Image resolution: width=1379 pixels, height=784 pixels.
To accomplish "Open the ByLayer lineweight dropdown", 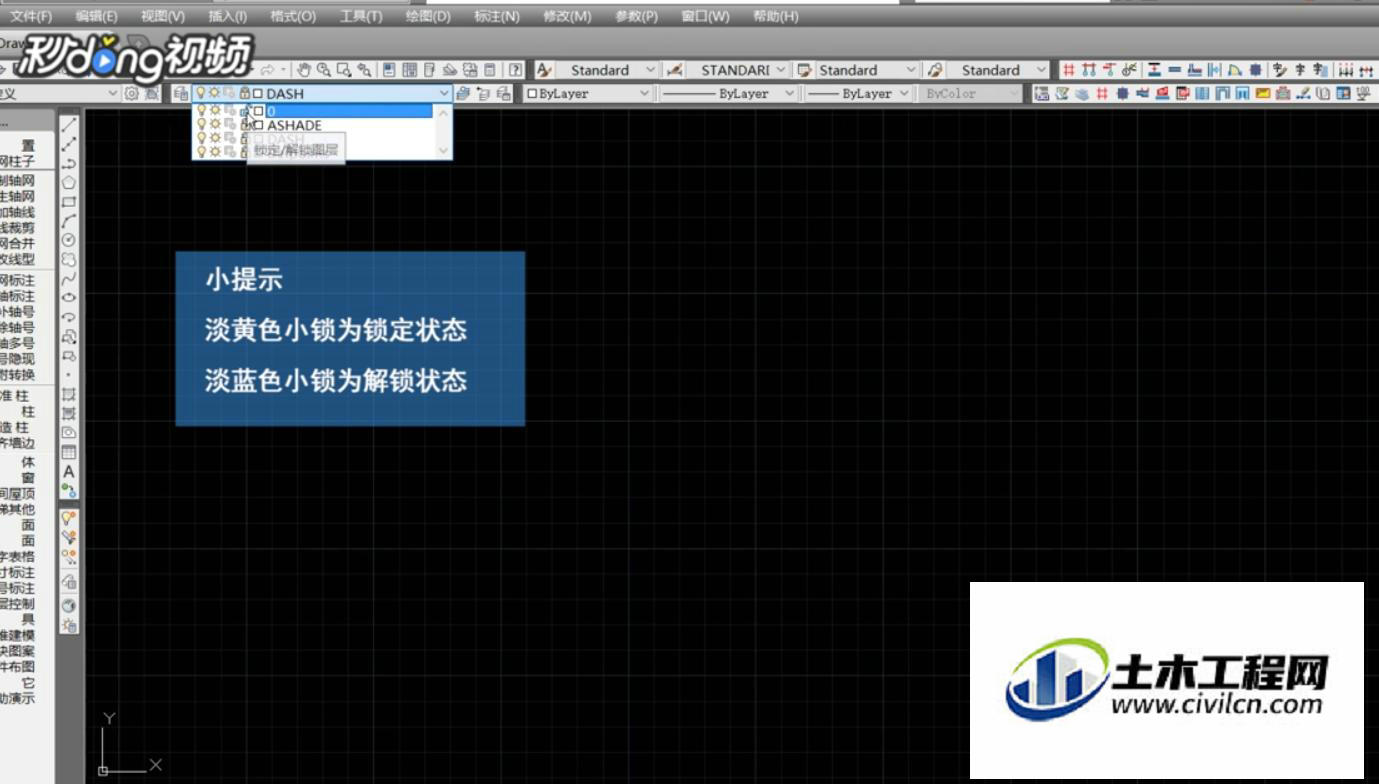I will (x=903, y=93).
